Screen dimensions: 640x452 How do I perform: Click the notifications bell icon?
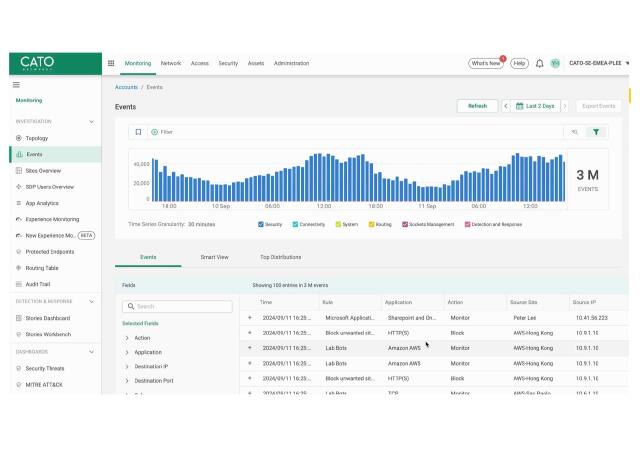[540, 63]
